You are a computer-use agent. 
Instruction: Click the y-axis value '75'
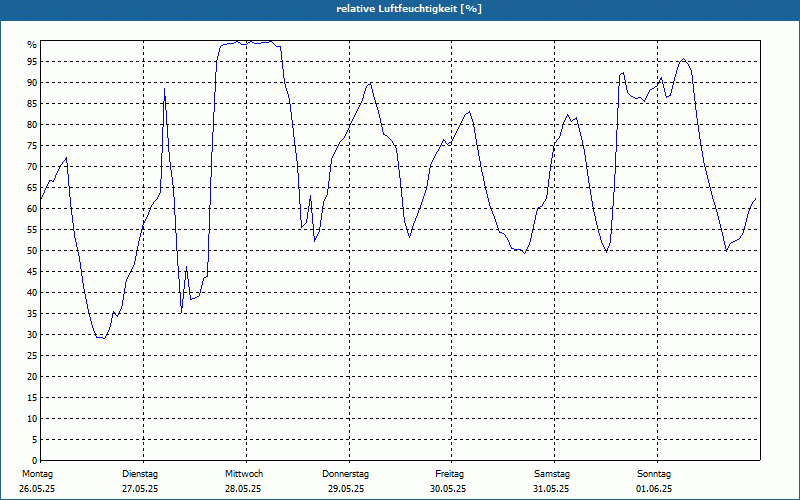tap(32, 145)
